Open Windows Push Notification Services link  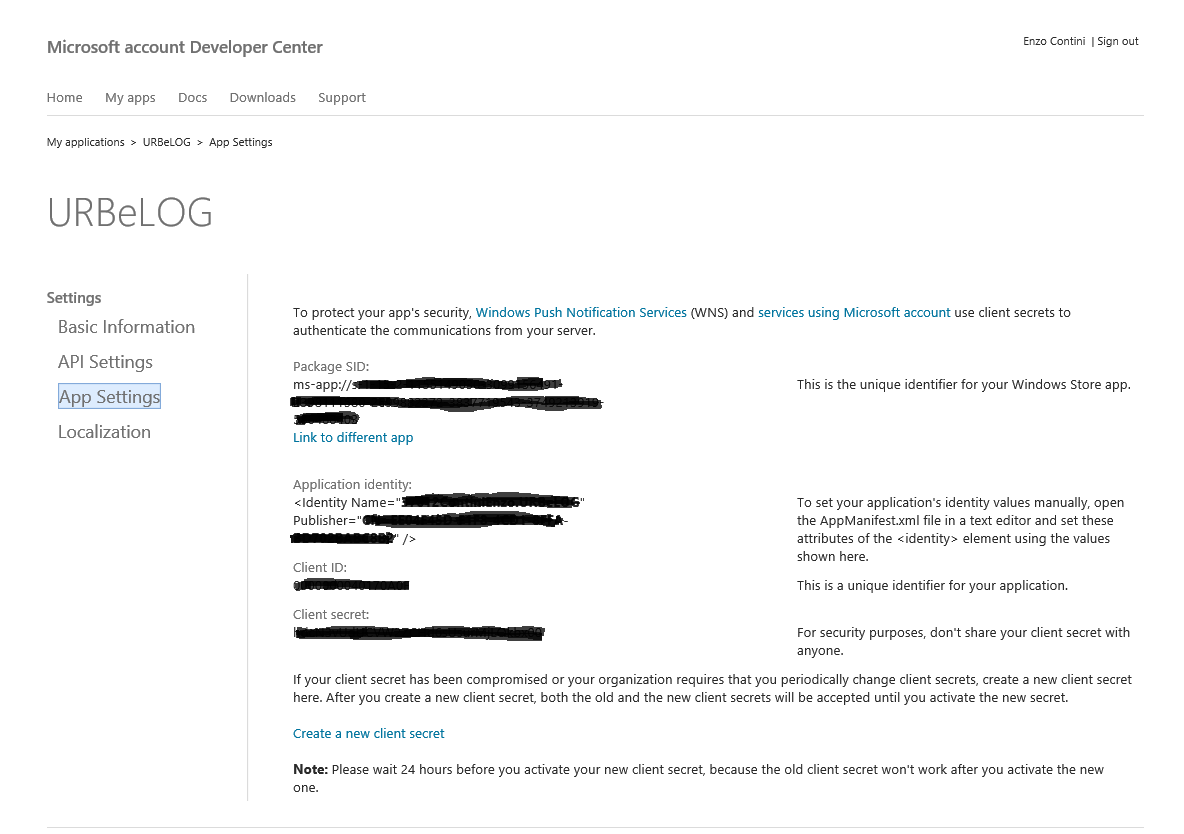point(580,312)
